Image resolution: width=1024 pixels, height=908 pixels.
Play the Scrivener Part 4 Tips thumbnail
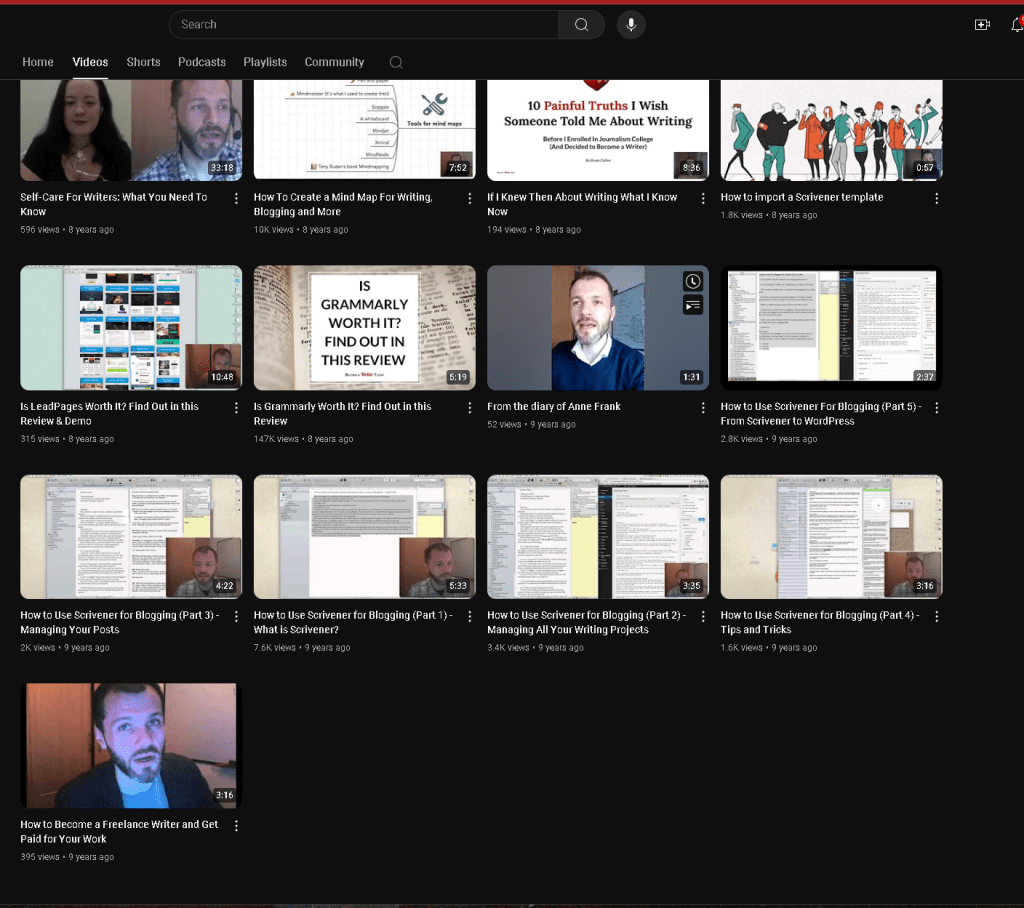pyautogui.click(x=831, y=537)
